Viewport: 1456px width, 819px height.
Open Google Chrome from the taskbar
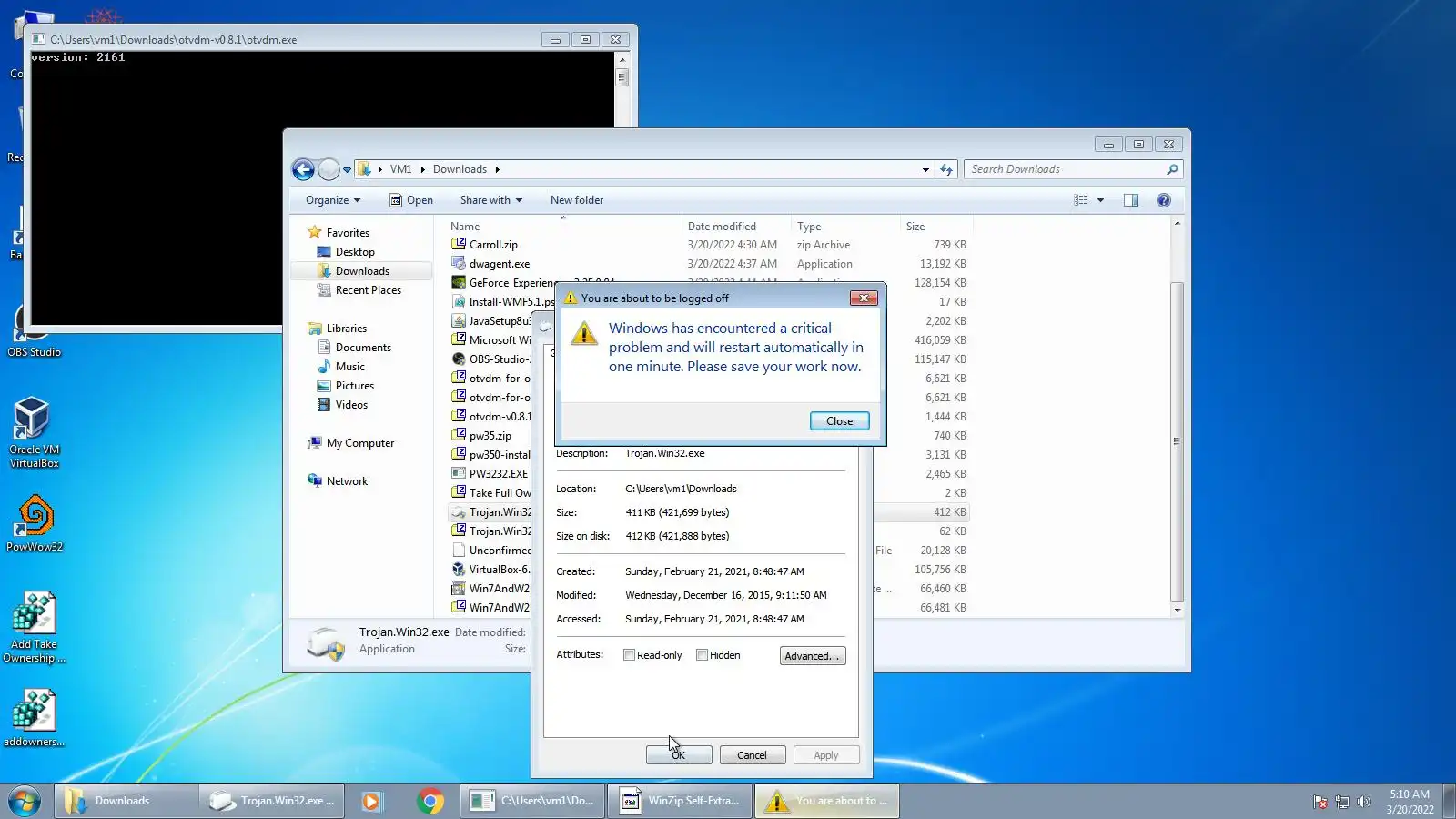(430, 801)
